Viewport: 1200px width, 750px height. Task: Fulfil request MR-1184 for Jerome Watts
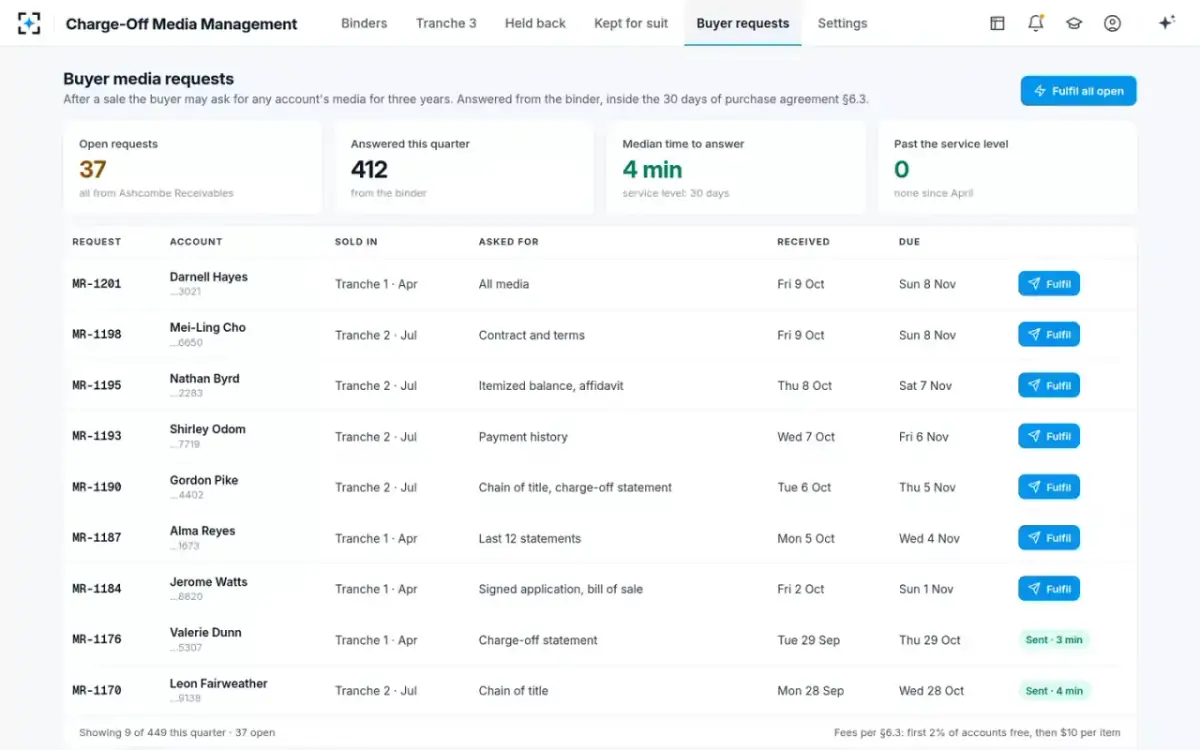pos(1049,589)
